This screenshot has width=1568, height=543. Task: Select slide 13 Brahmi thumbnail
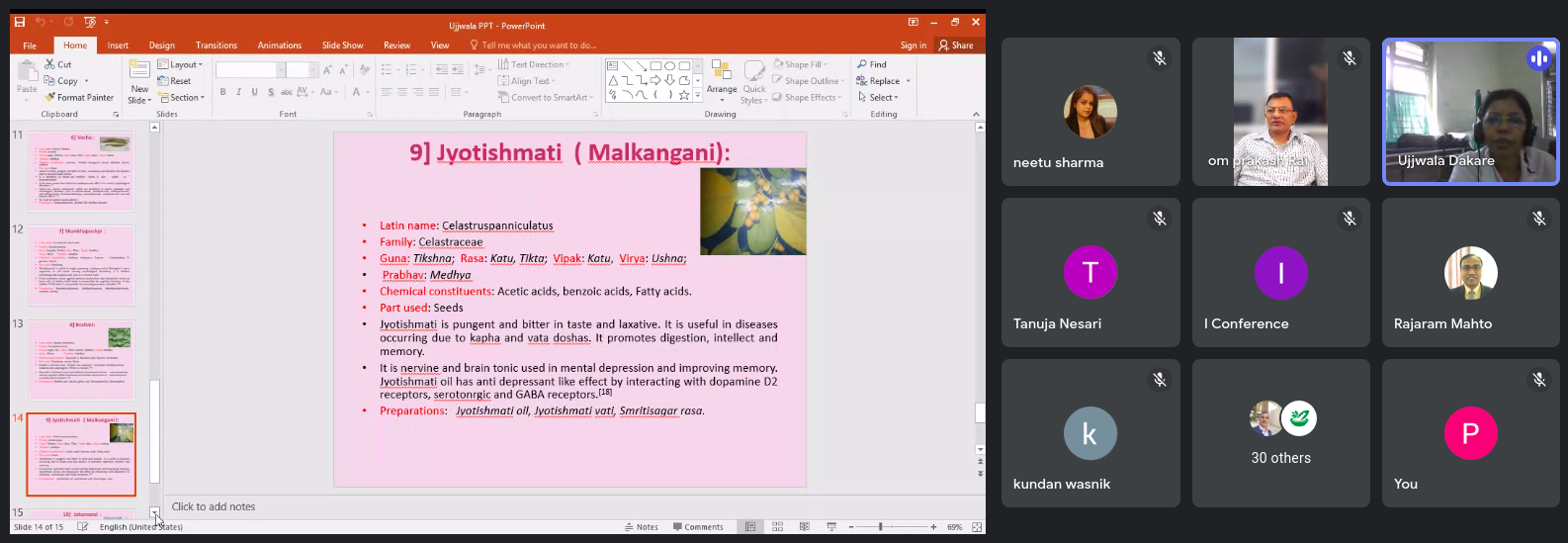(x=81, y=359)
